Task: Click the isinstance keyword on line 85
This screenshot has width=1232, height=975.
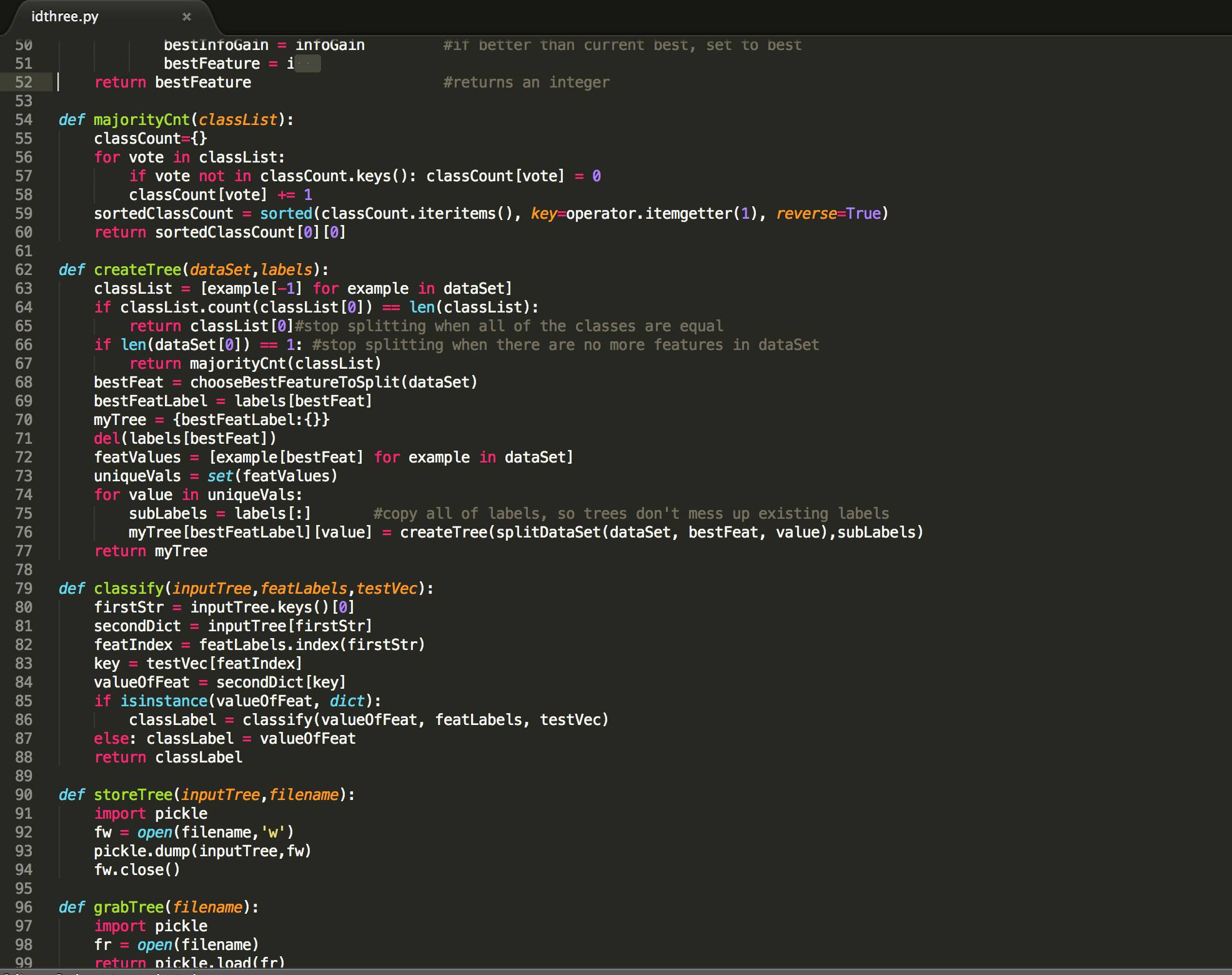Action: point(163,701)
